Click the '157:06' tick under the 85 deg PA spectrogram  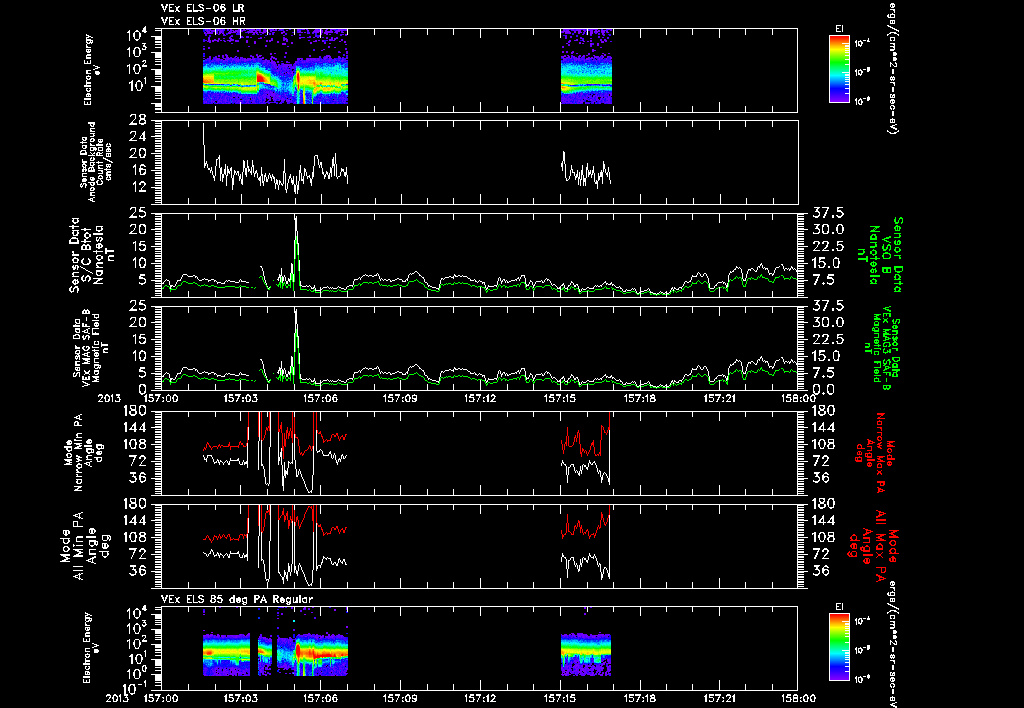click(321, 698)
